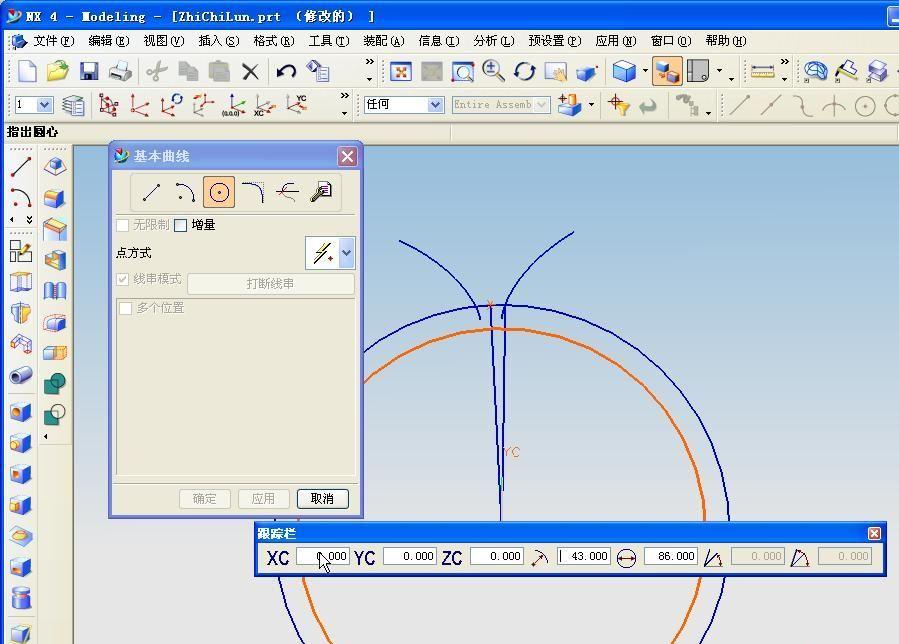Expand the 点方式 point method dropdown

coord(346,253)
